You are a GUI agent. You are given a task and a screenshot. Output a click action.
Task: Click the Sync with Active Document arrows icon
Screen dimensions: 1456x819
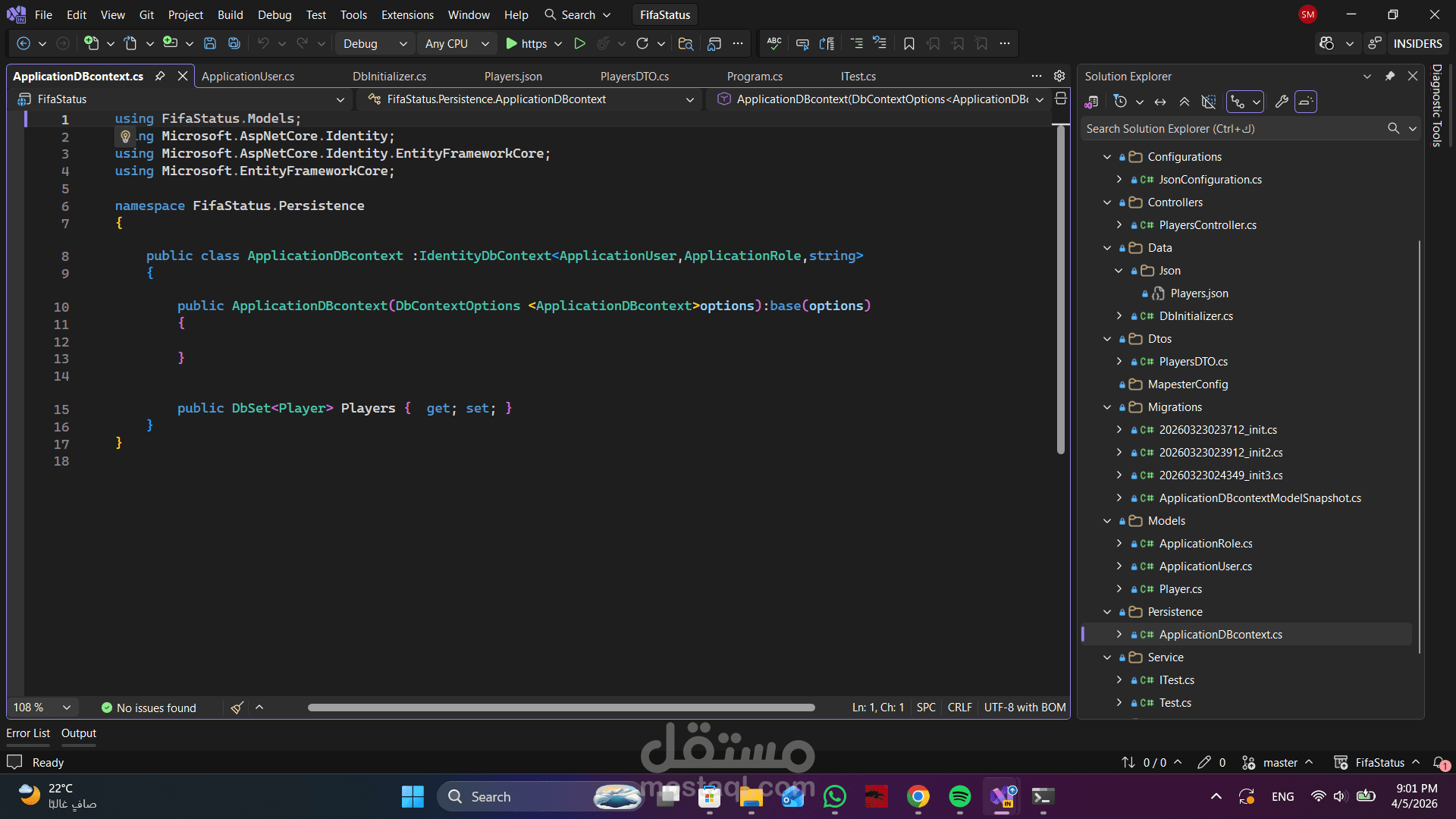tap(1159, 102)
